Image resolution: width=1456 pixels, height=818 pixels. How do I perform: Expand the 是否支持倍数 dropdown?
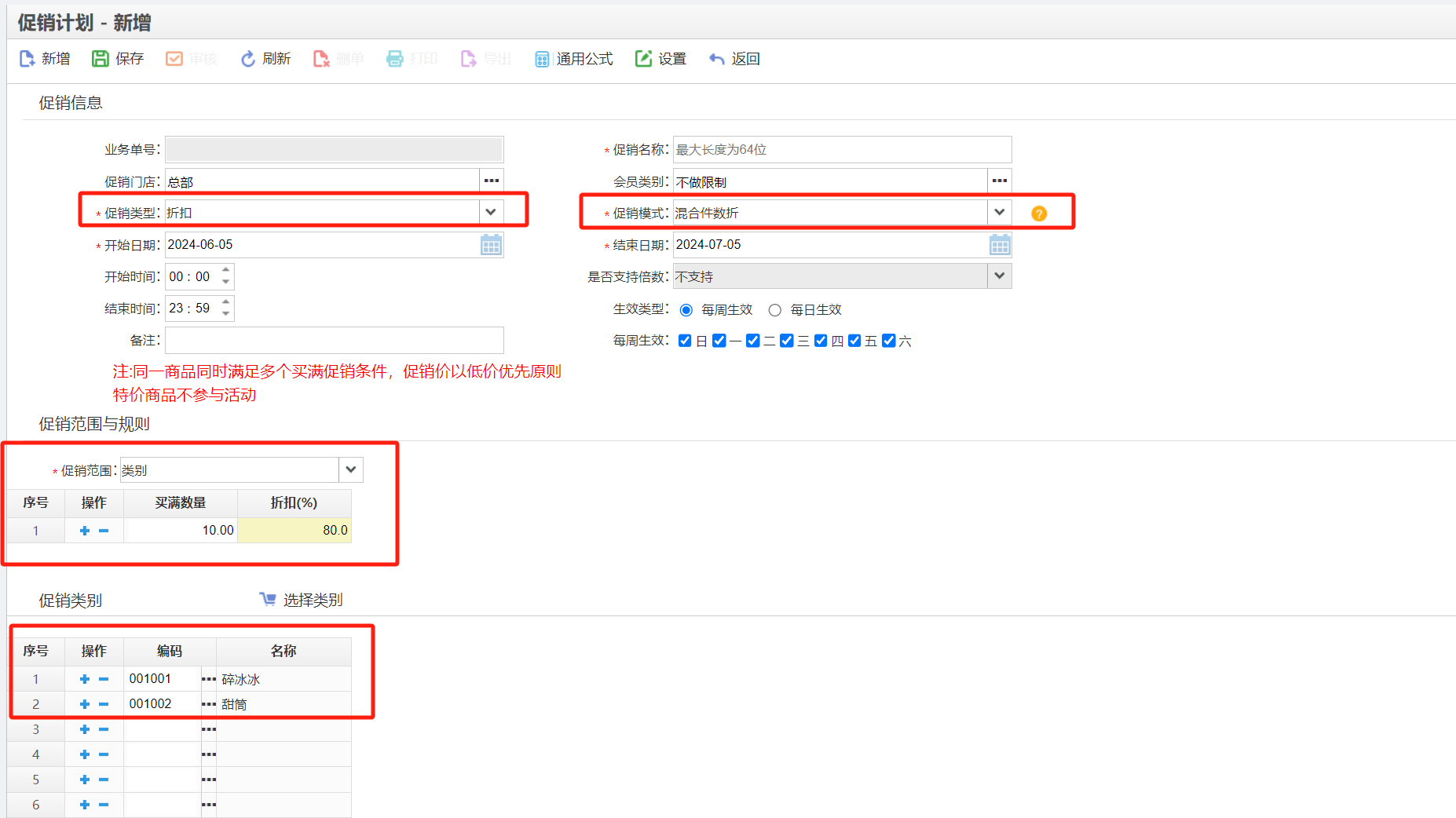tap(999, 276)
